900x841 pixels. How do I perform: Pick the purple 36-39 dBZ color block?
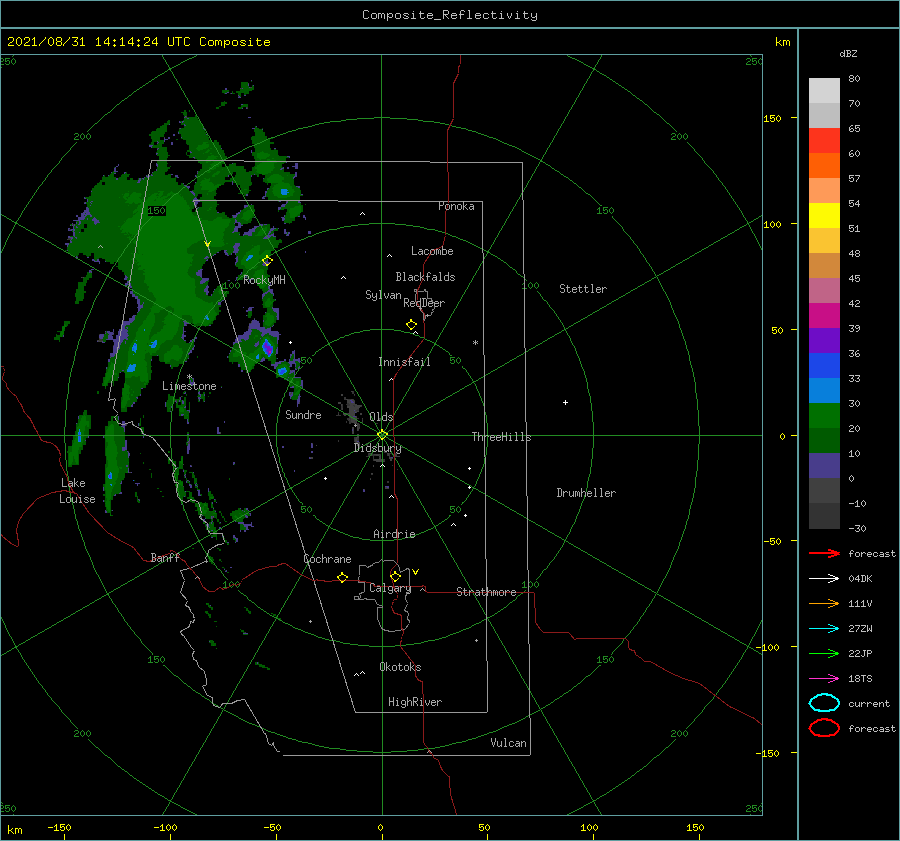824,340
